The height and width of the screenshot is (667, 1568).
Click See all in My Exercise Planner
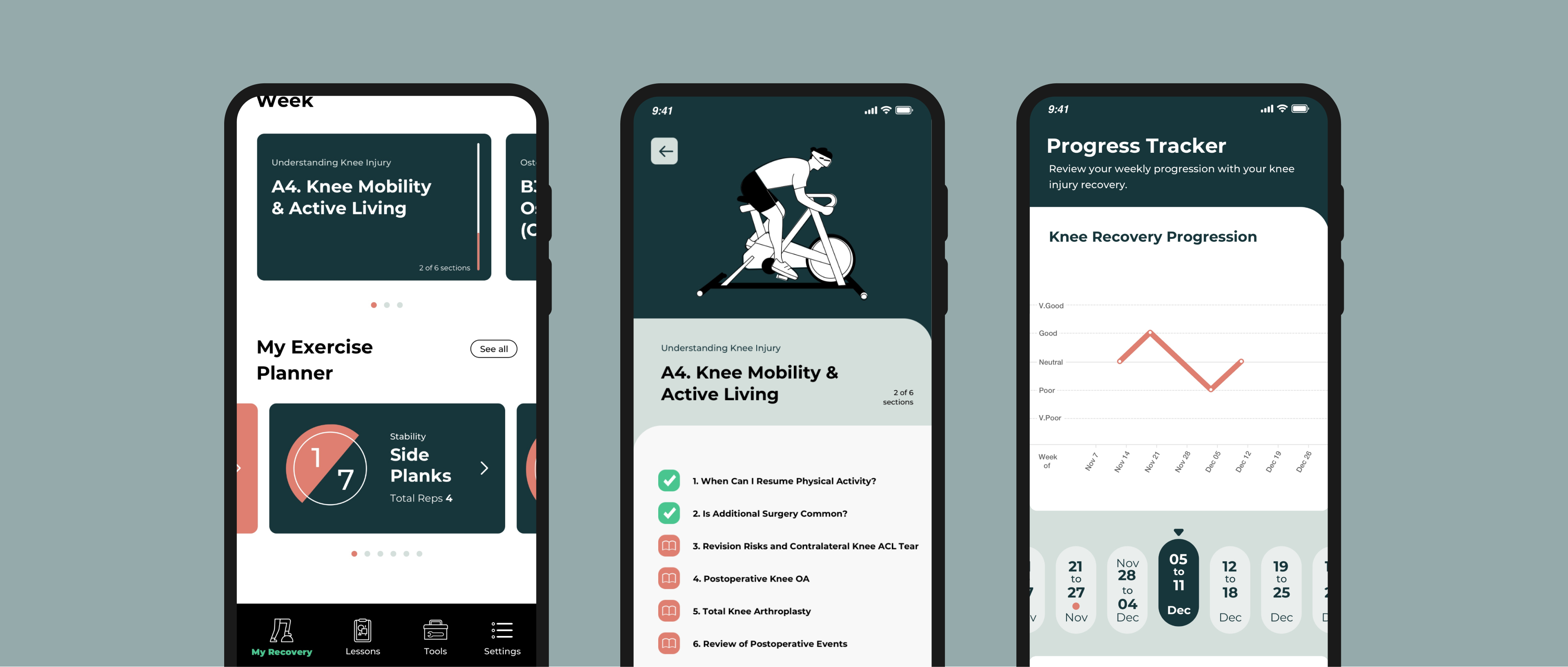[493, 348]
